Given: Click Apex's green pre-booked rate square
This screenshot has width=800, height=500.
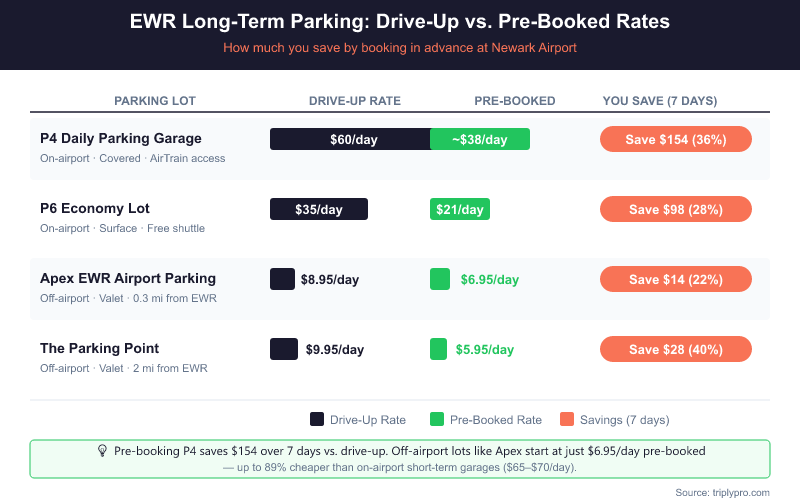Looking at the screenshot, I should [439, 279].
